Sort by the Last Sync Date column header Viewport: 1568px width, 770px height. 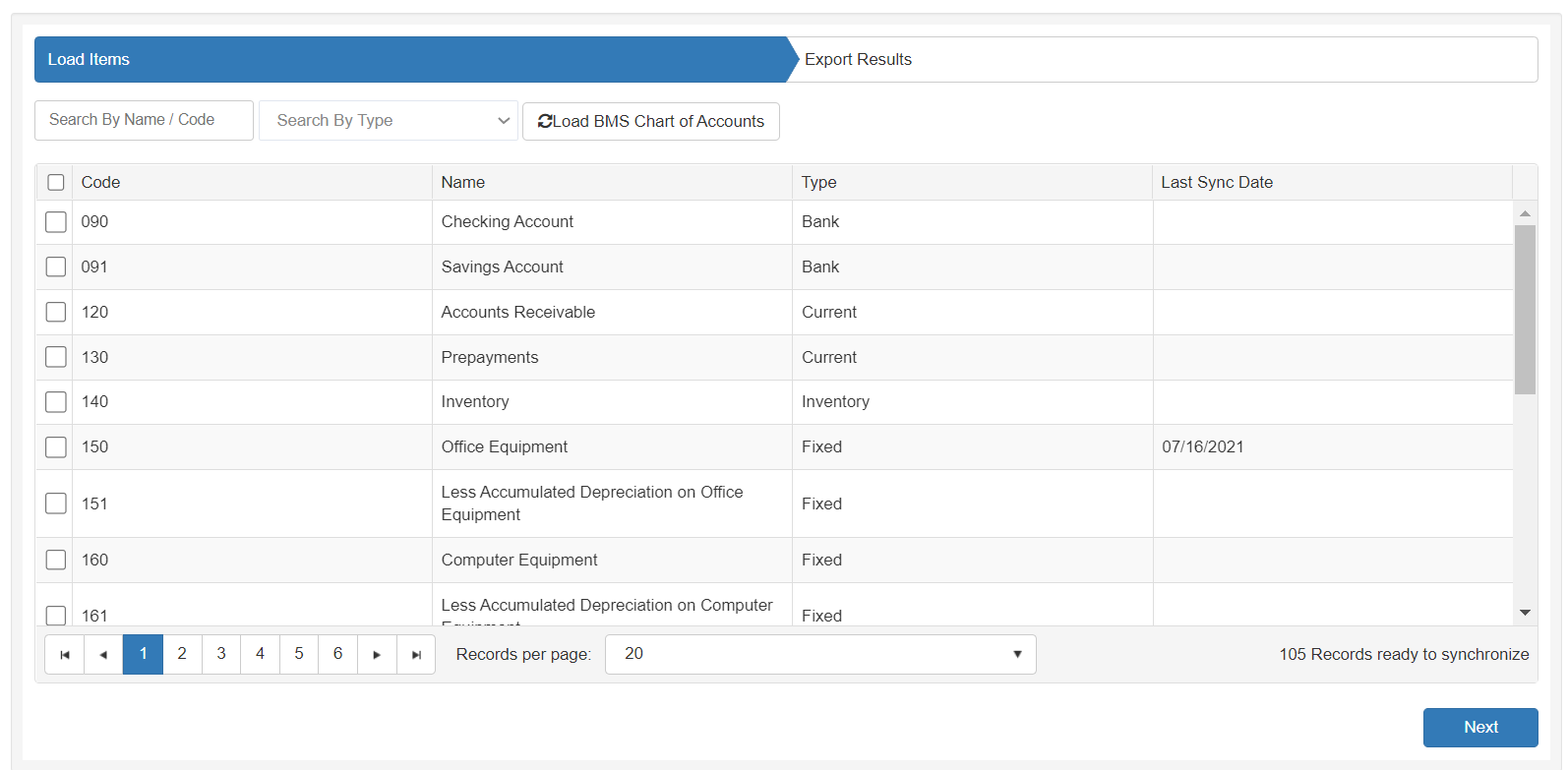(1216, 183)
